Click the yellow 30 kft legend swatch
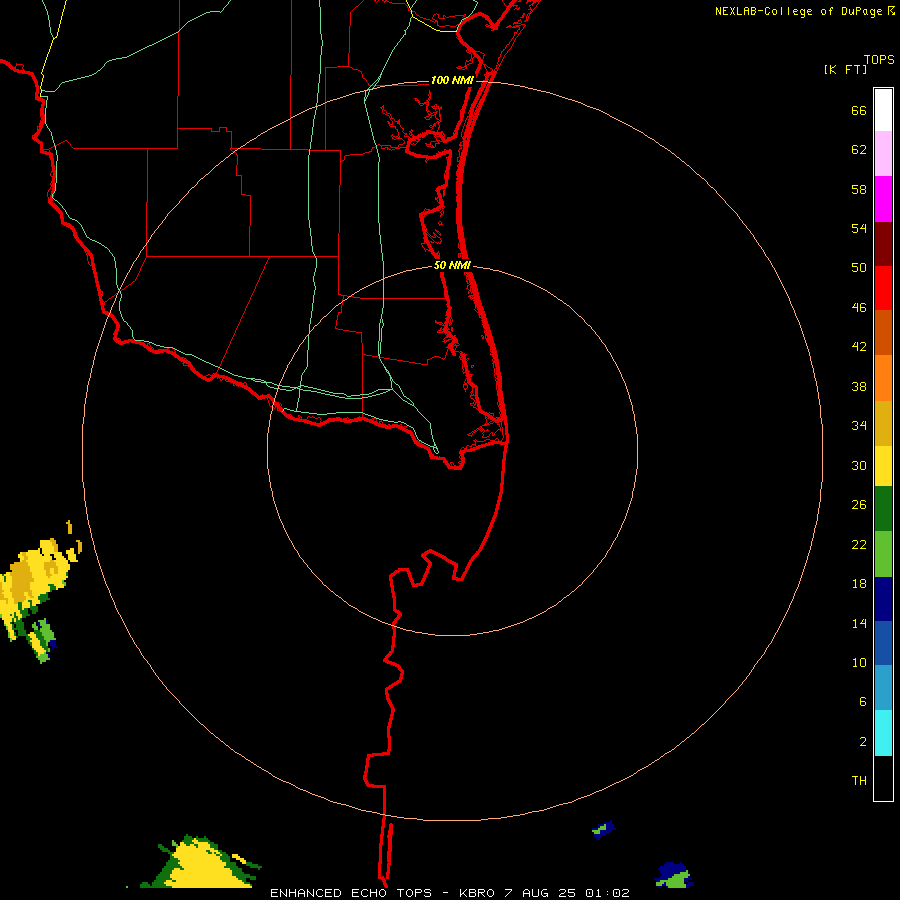Screen dimensions: 900x900 tap(883, 466)
